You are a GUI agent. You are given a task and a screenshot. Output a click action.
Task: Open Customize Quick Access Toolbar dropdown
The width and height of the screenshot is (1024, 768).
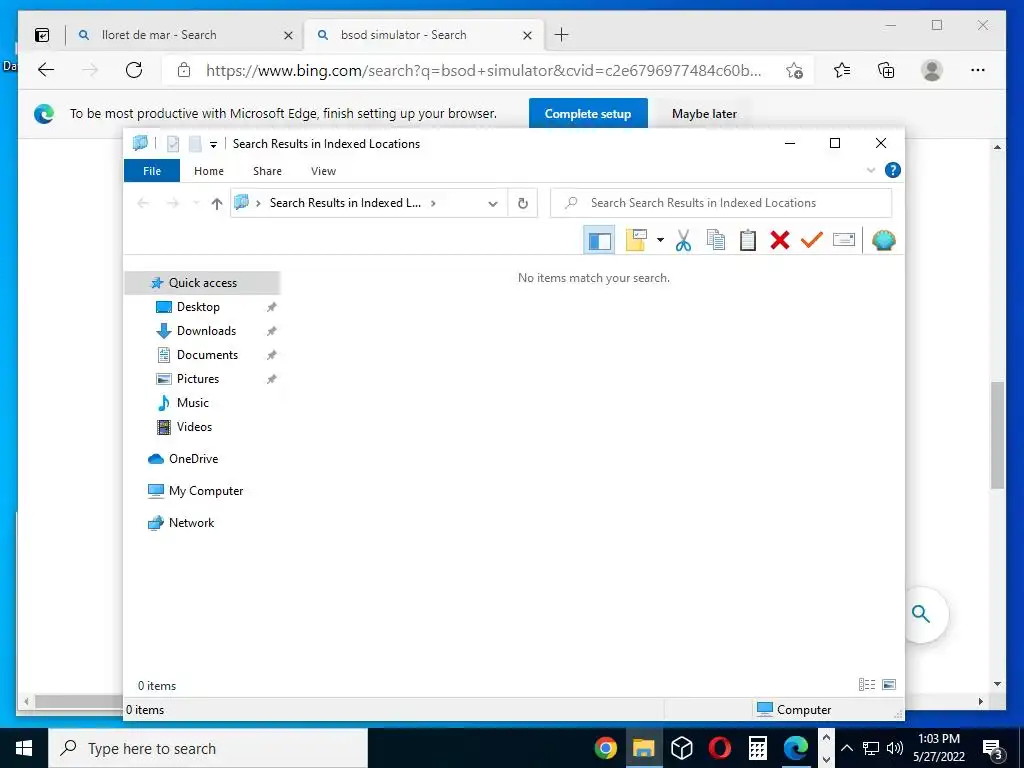coord(213,144)
